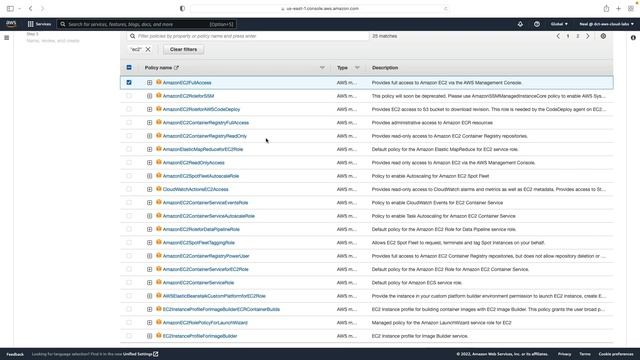Check the AmazonEC2ContainerRegistryReadOnly checkbox
640x360 pixels.
coord(129,136)
